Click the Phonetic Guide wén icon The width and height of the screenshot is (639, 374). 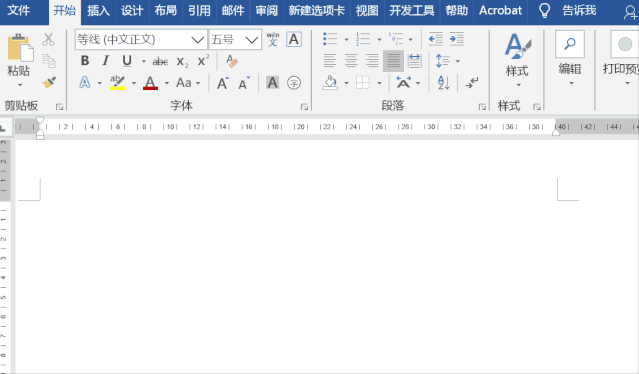[x=273, y=39]
